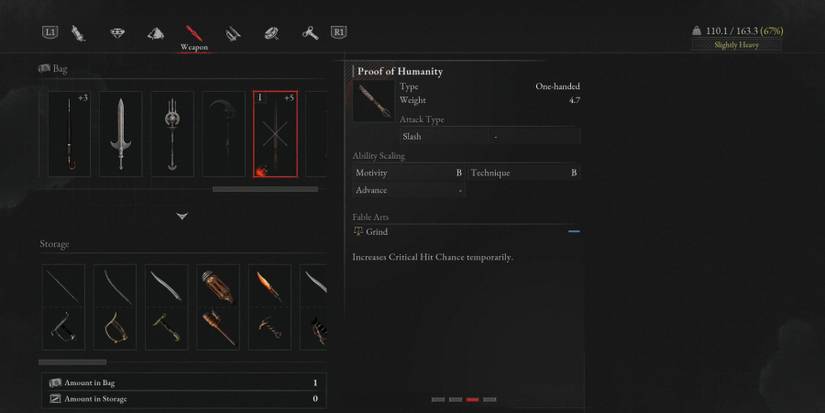Select the dark scythe weapon in Bag
The width and height of the screenshot is (825, 413).
pos(224,134)
